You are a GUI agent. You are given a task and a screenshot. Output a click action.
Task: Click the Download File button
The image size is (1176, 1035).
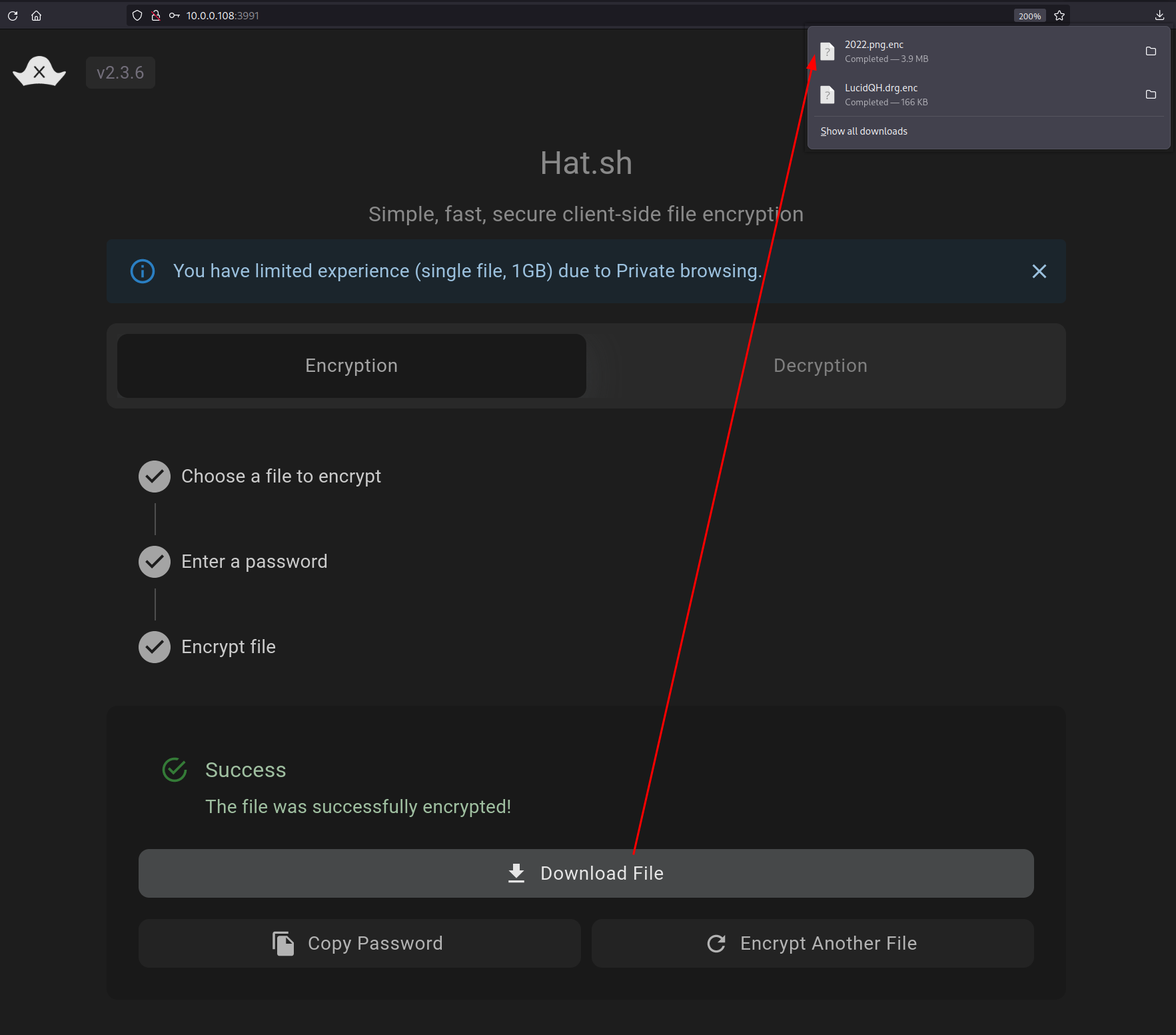[586, 873]
